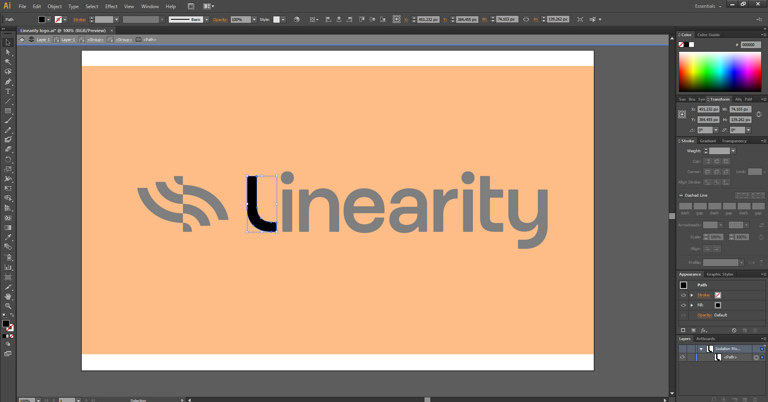Click the None swatch in Color panel
Viewport: 768px width, 402px height.
pyautogui.click(x=681, y=45)
